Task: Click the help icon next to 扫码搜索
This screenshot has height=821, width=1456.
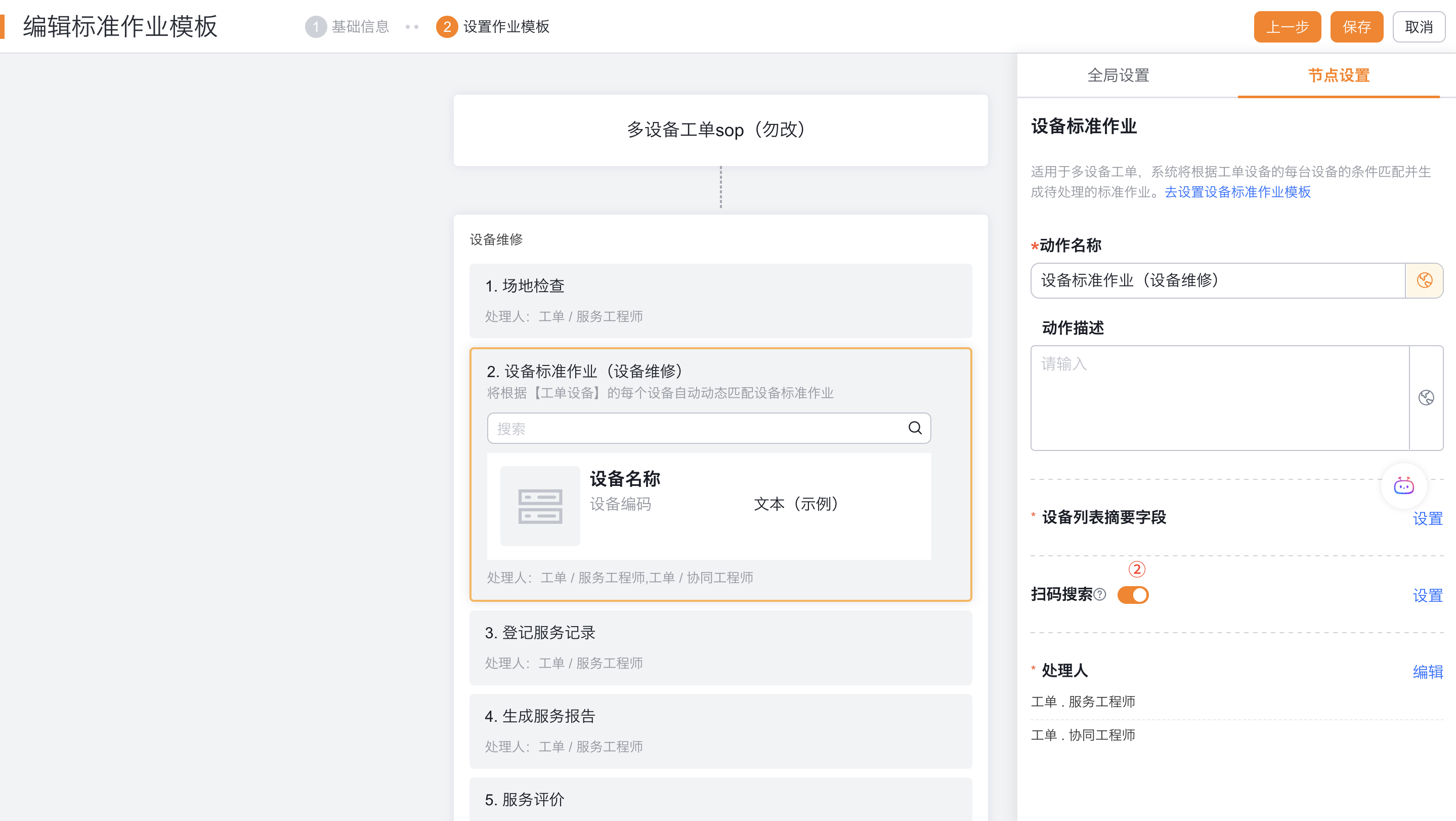Action: 1100,594
